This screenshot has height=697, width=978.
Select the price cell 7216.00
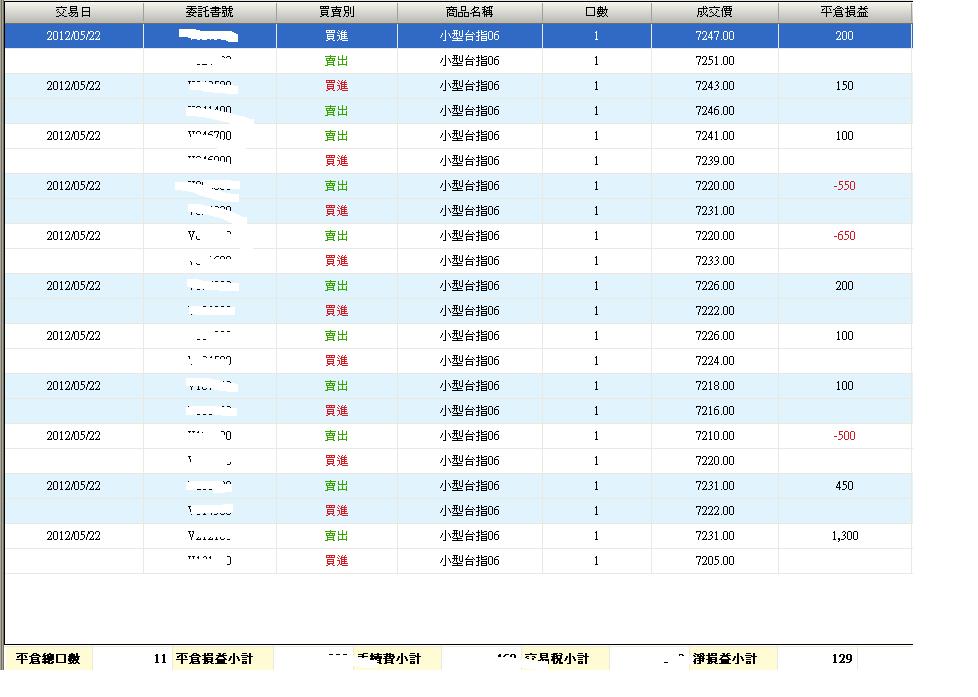[x=715, y=411]
